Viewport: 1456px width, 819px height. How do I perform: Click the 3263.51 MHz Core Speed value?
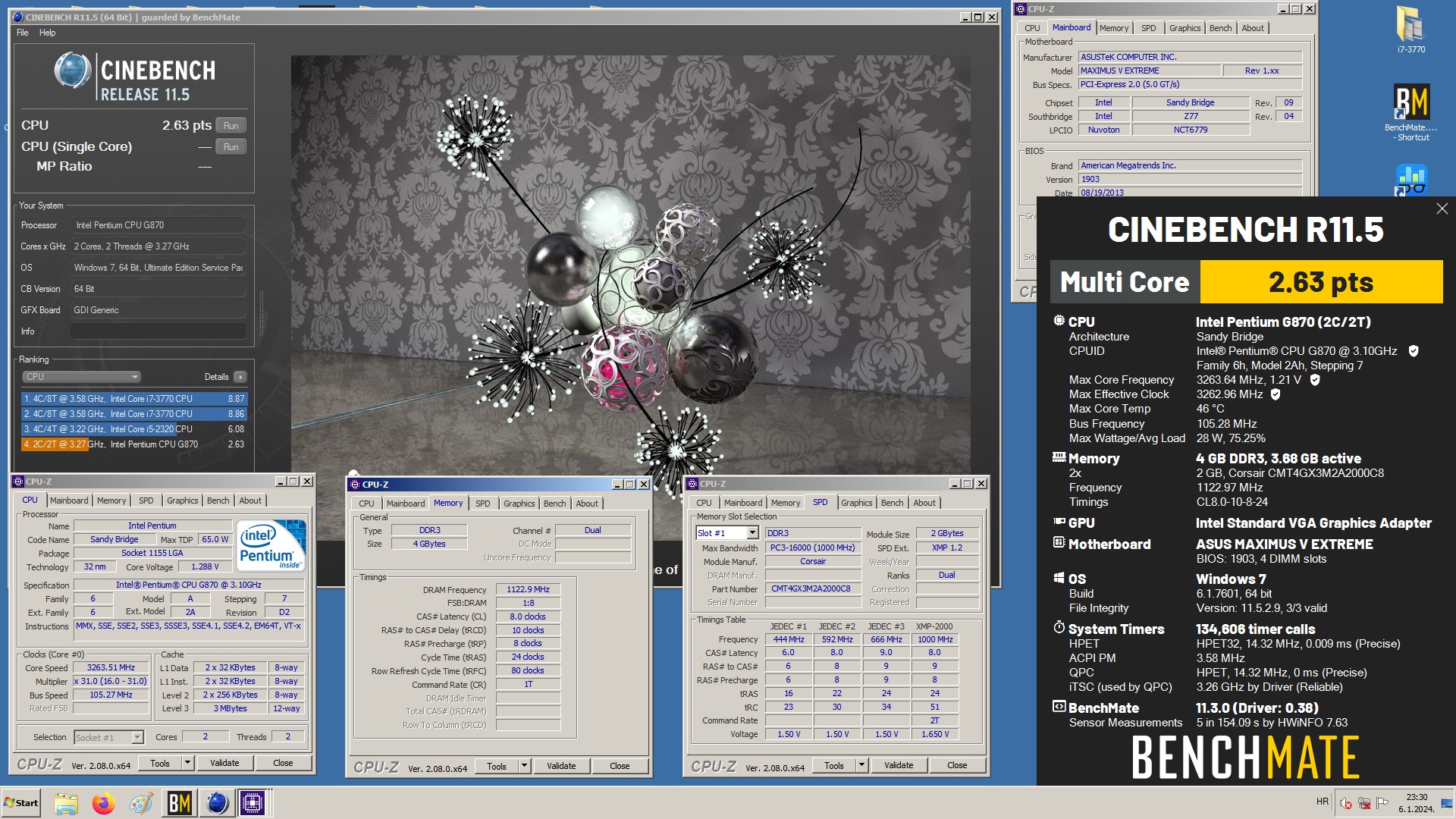(111, 667)
